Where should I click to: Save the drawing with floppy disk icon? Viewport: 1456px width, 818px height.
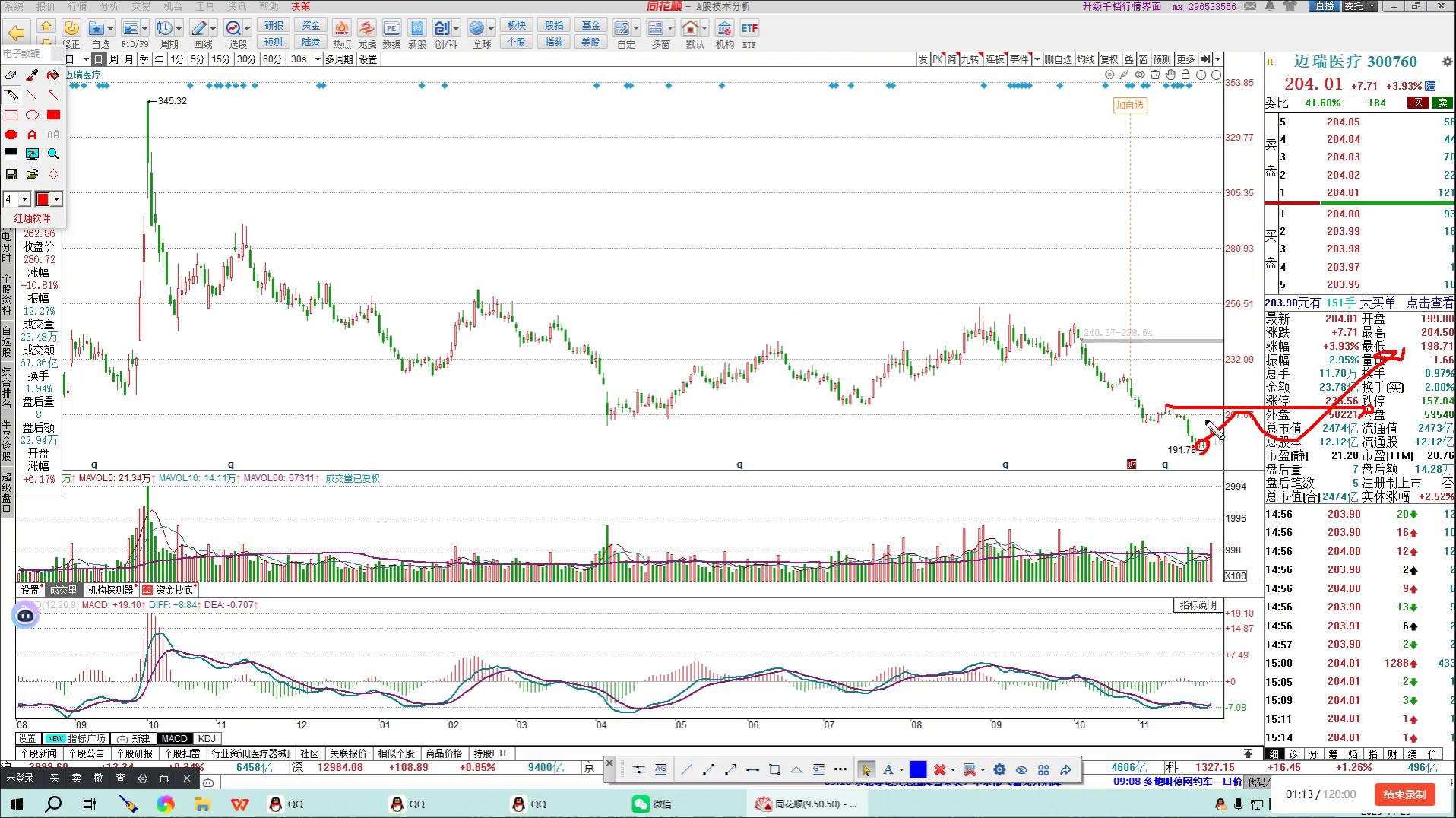pyautogui.click(x=11, y=174)
